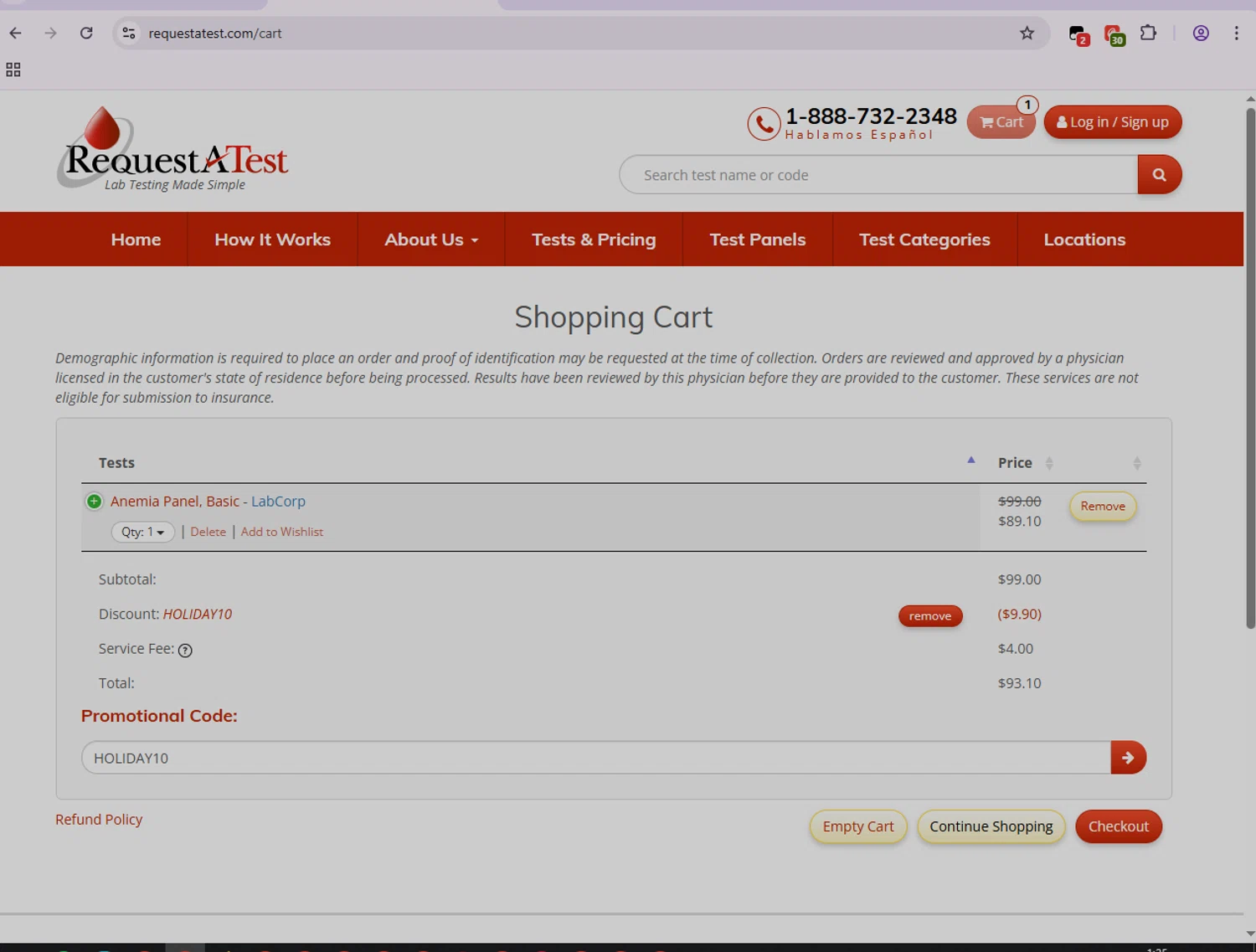The image size is (1256, 952).
Task: Open the Chrome profile icon
Action: coord(1201,33)
